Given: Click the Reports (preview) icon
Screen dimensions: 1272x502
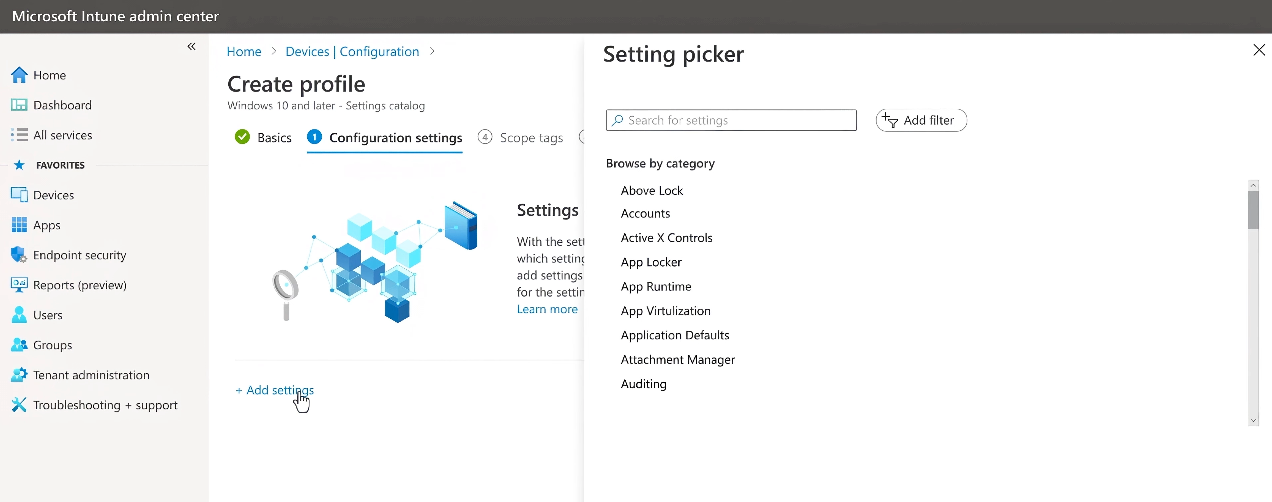Looking at the screenshot, I should click(x=18, y=285).
